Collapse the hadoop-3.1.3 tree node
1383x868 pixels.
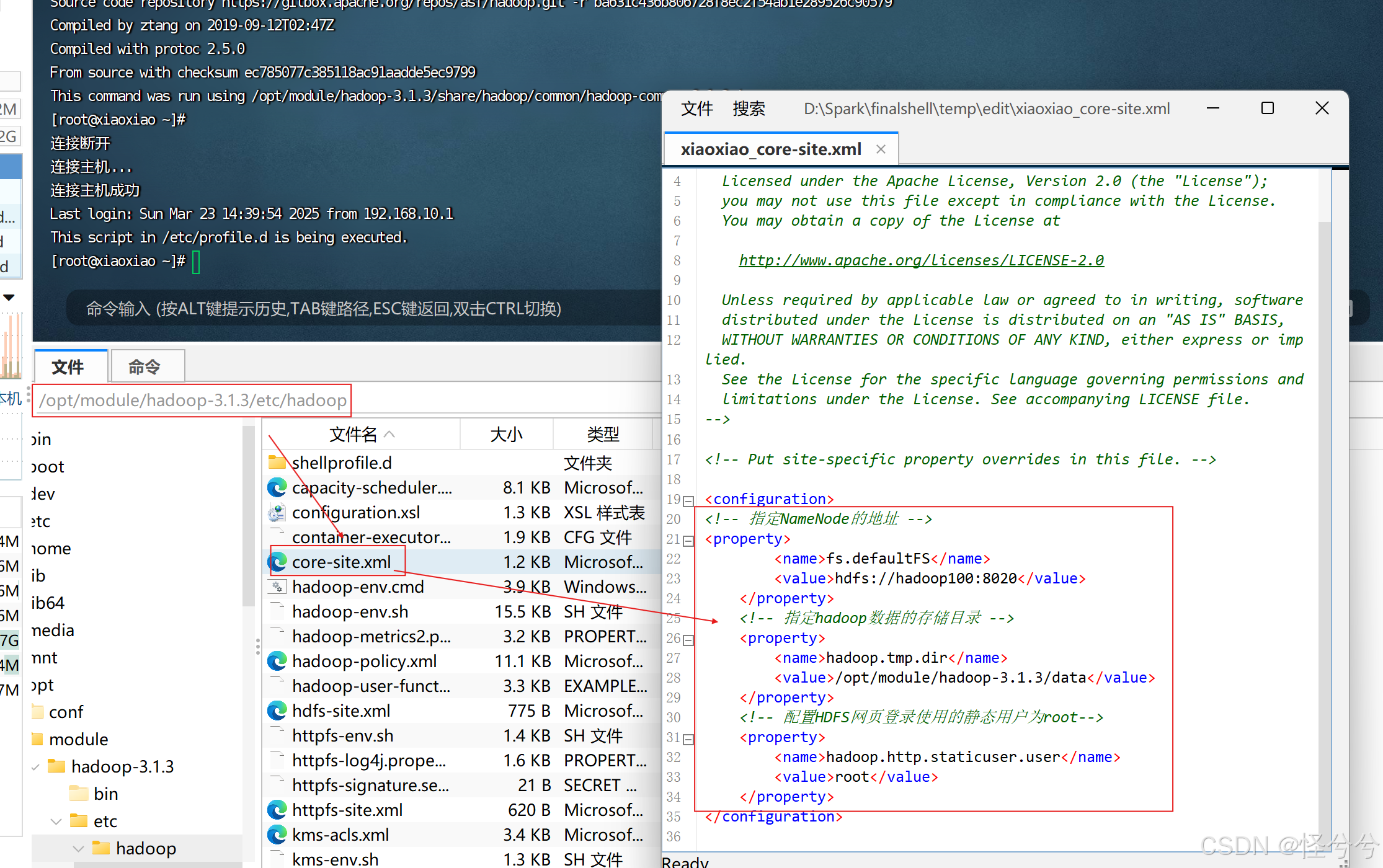click(35, 767)
